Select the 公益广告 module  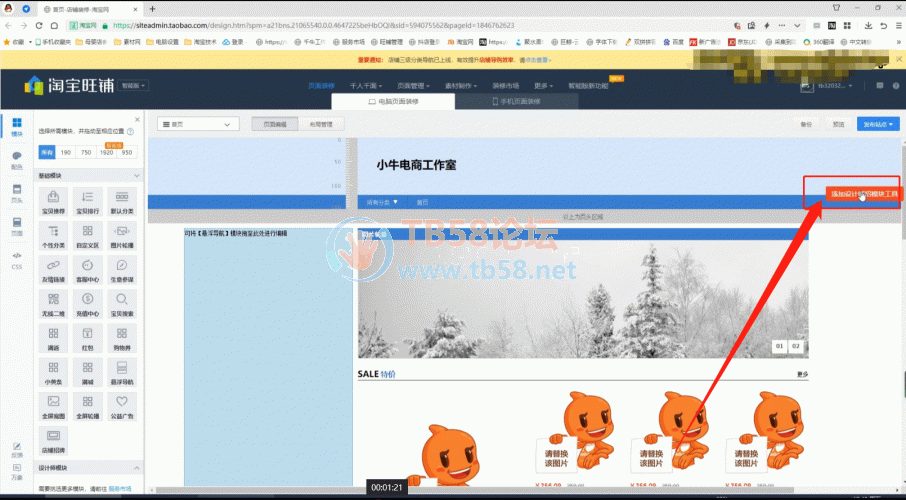[122, 406]
